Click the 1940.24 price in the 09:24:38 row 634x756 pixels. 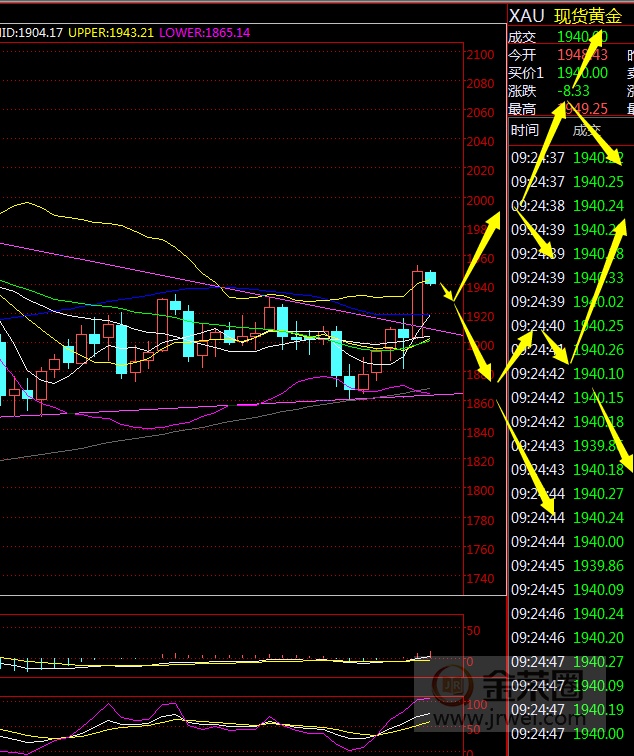pyautogui.click(x=598, y=206)
